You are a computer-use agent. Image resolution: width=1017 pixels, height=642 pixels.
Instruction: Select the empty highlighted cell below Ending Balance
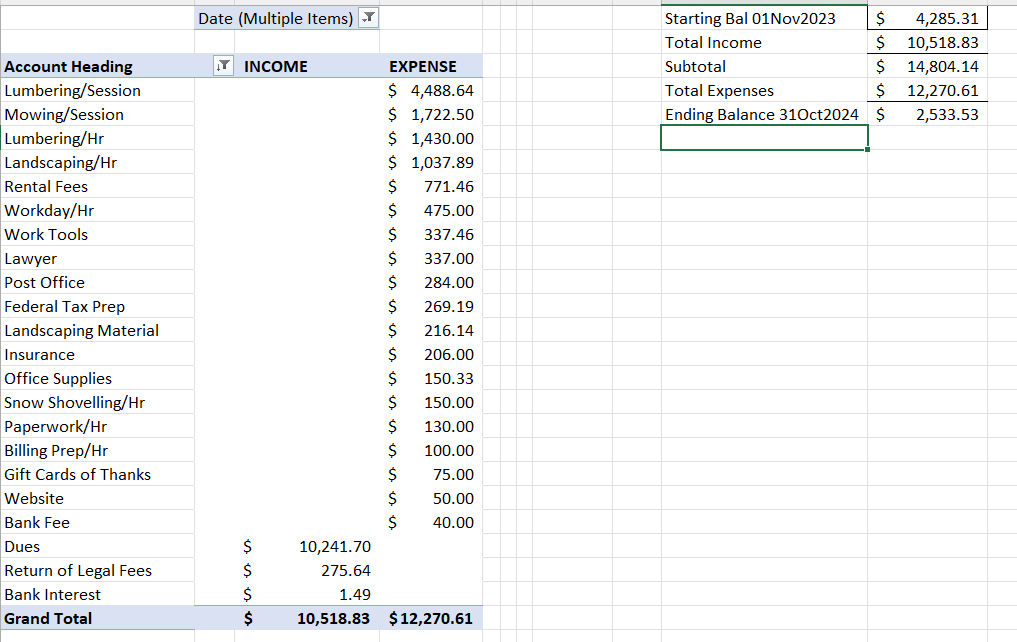[763, 138]
